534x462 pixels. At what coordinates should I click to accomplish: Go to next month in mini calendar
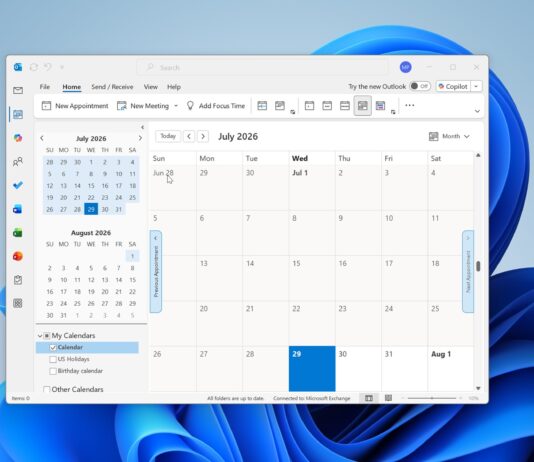click(x=140, y=138)
